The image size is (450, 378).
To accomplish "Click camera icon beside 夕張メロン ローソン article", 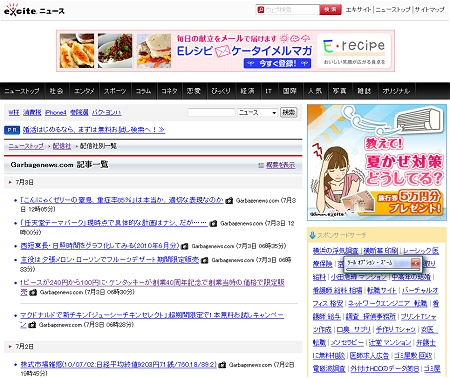I will (x=205, y=260).
